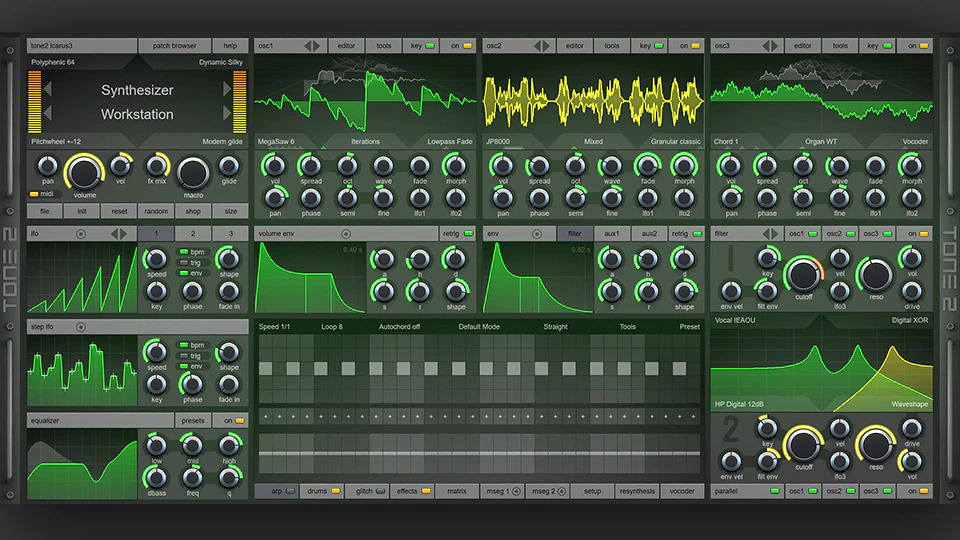Click the mseg 1 circle icon
Screen dimensions: 960x540
[x=516, y=491]
